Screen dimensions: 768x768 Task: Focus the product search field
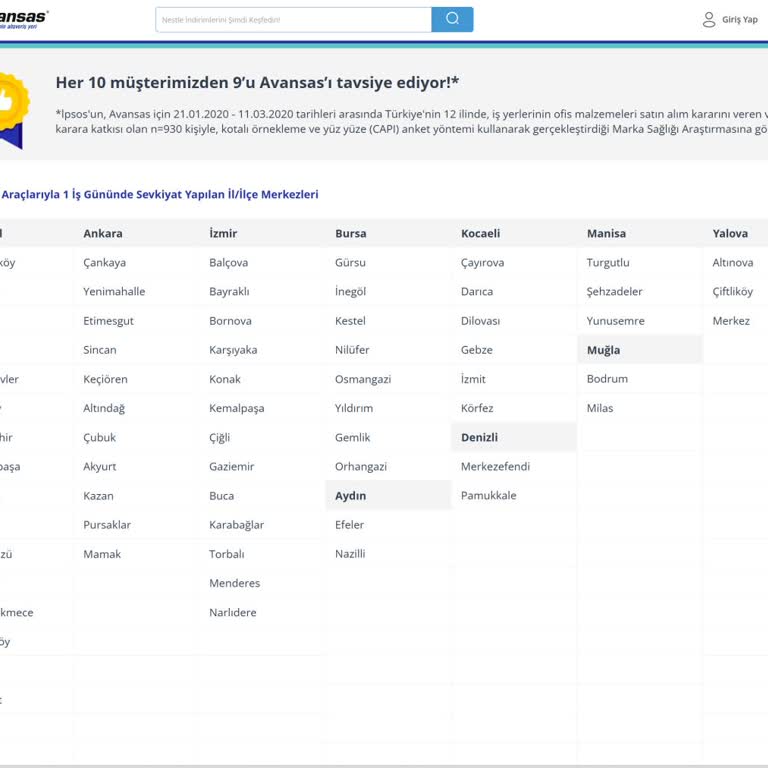tap(293, 19)
